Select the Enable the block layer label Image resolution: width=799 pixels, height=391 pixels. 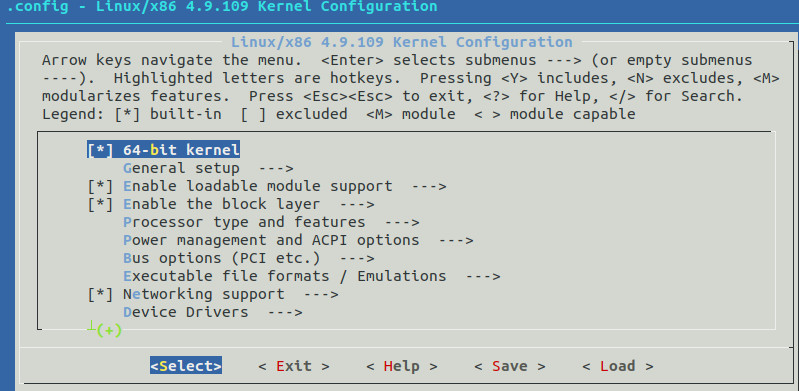(222, 204)
